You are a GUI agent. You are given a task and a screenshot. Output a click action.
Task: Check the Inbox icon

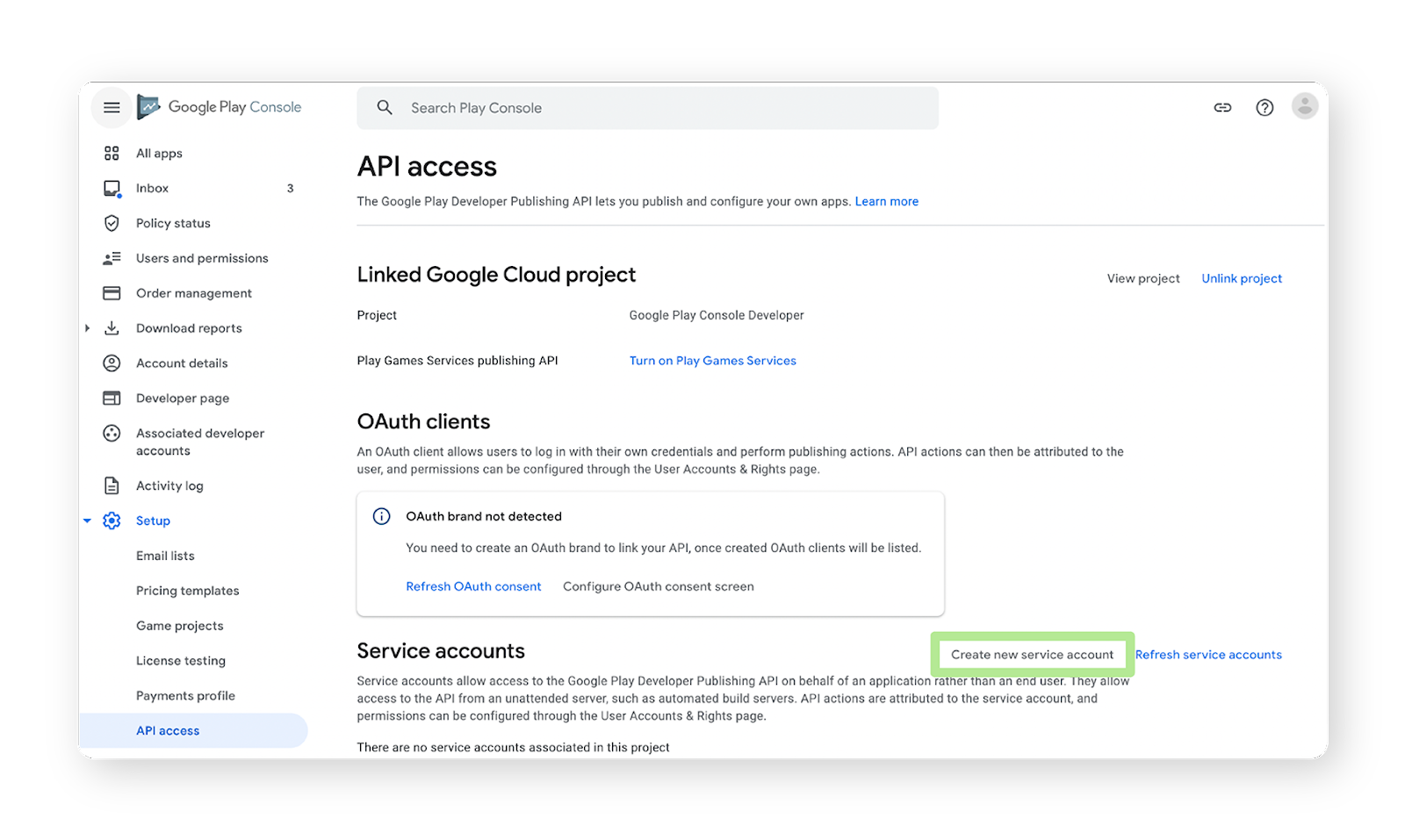(112, 188)
